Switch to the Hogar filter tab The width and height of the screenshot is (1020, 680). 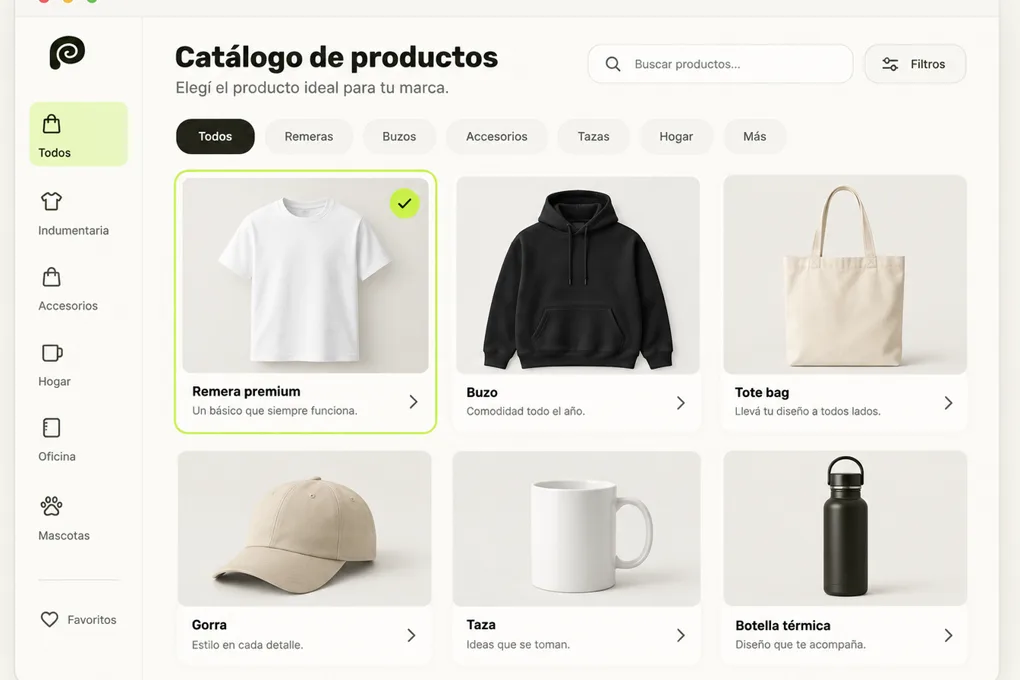(x=676, y=137)
